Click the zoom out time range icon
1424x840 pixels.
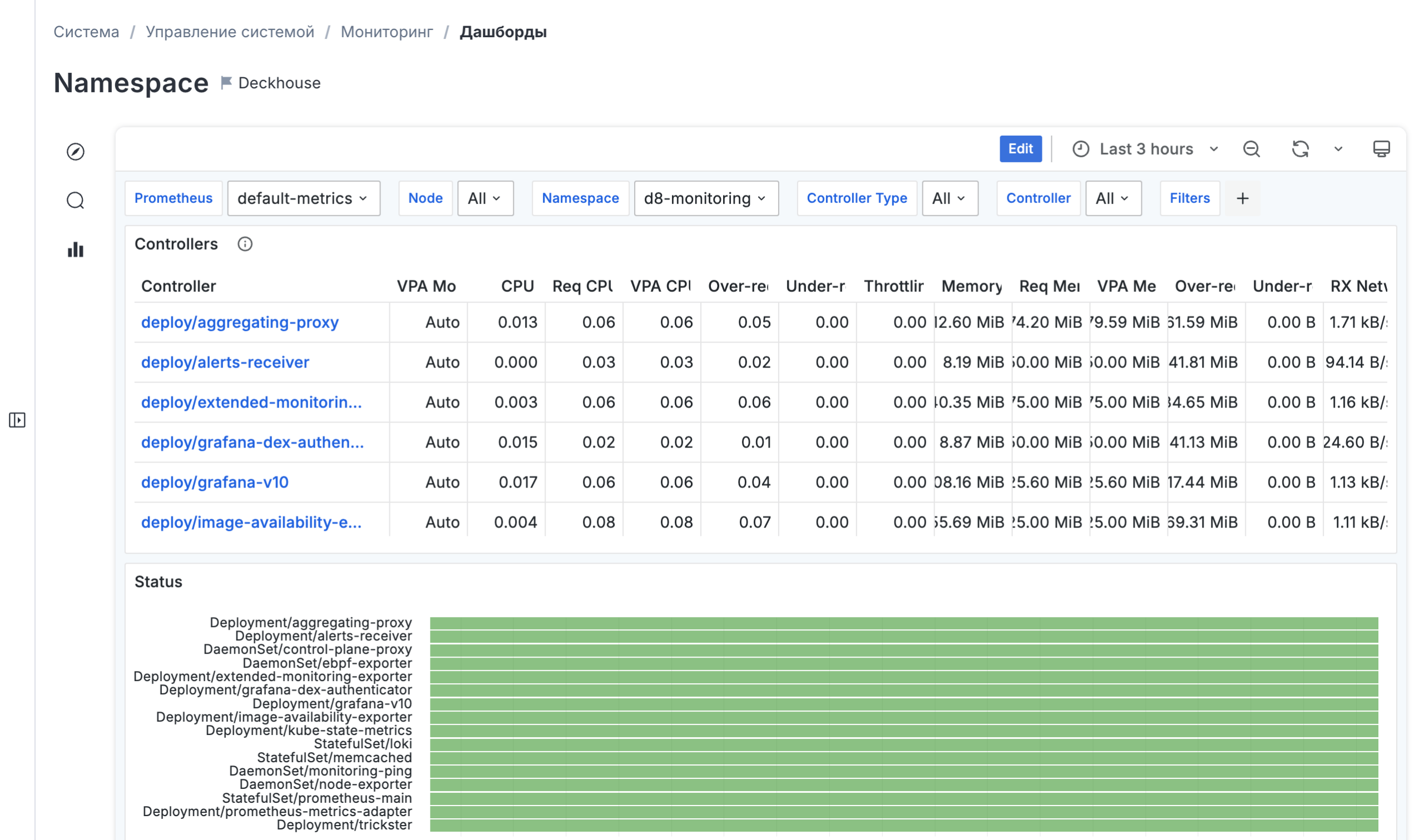(1252, 149)
